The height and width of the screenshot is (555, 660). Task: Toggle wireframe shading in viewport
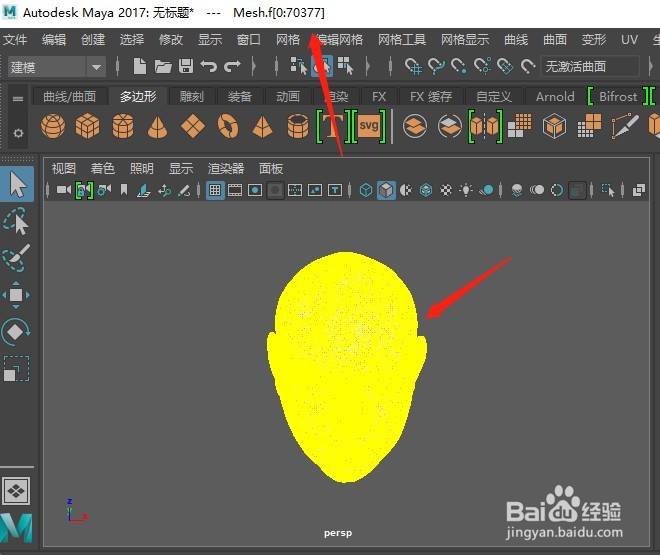pyautogui.click(x=366, y=191)
